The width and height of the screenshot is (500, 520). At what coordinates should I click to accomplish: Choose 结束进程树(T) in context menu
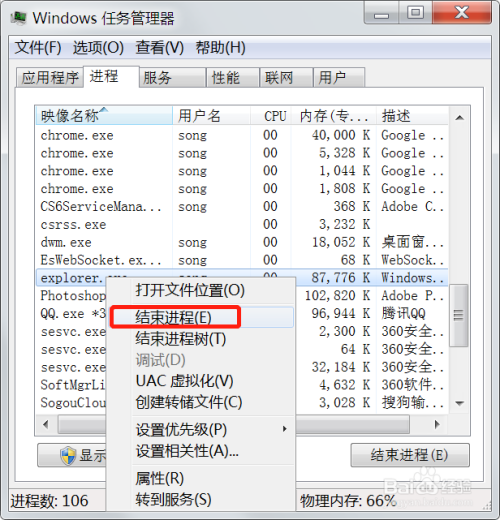click(201, 339)
